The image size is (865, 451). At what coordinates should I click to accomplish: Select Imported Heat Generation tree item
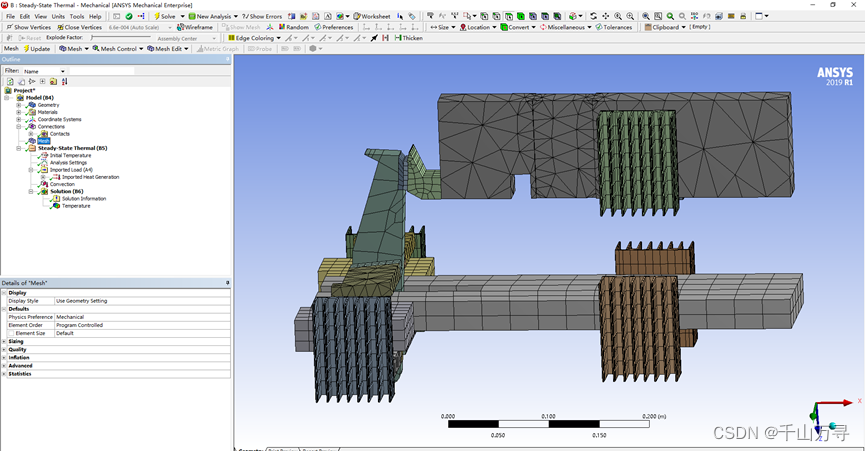coord(90,177)
